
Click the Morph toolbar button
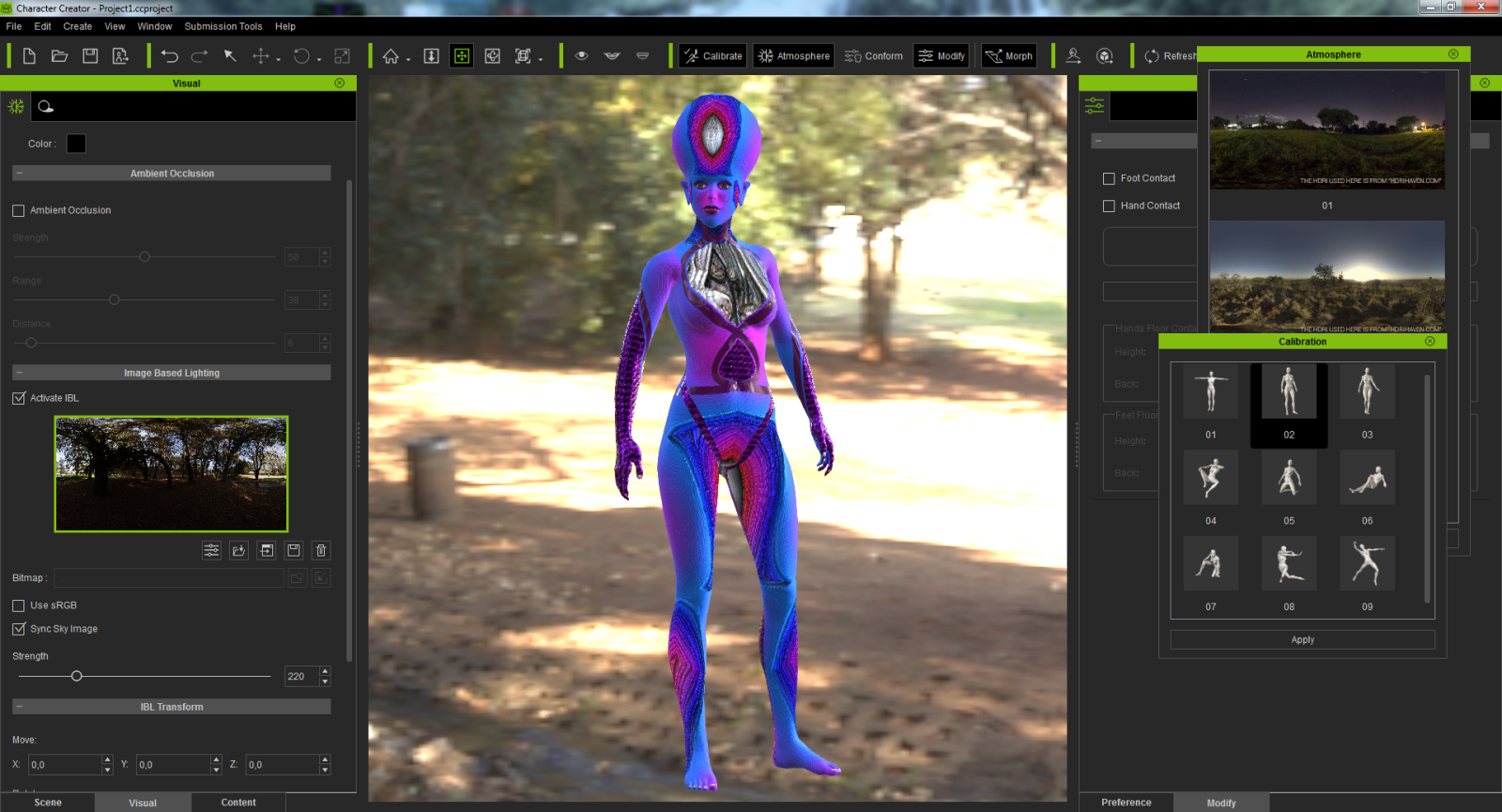pos(1009,56)
